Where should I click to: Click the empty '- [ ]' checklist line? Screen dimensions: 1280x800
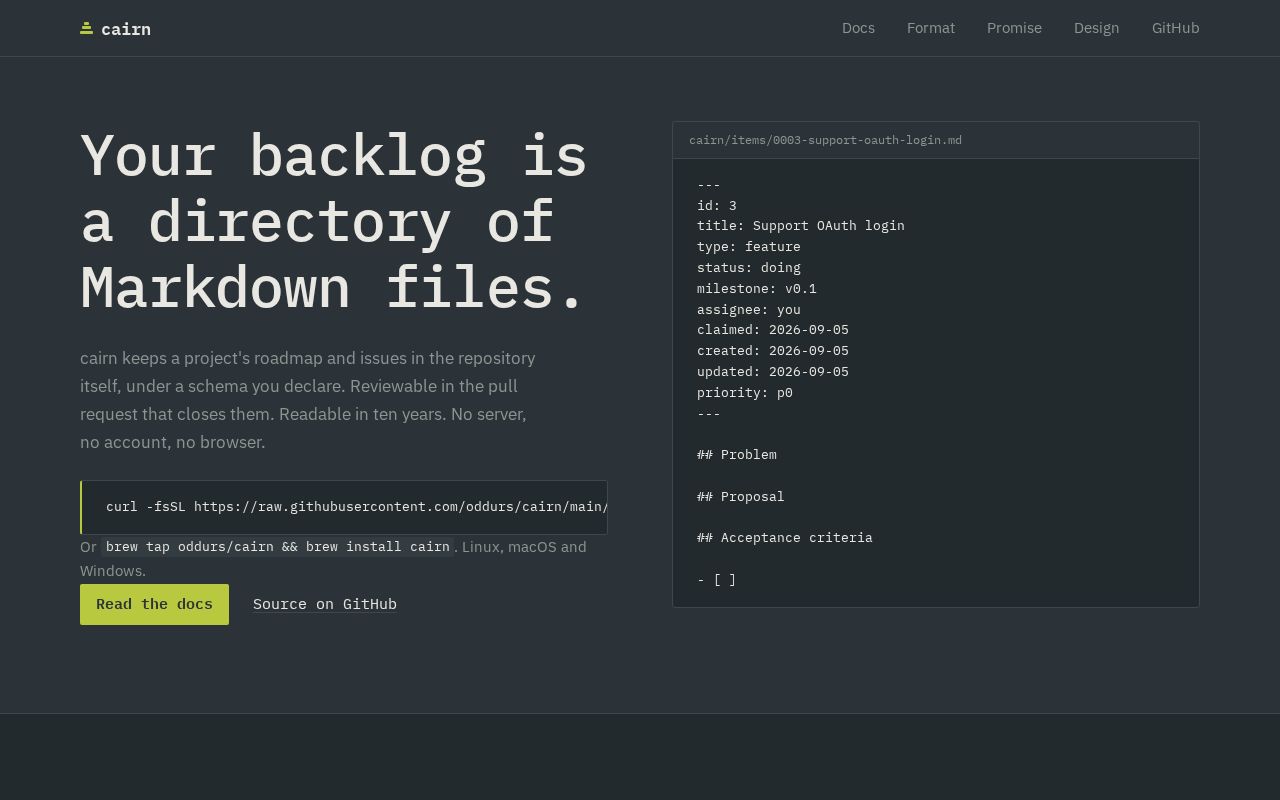point(717,580)
